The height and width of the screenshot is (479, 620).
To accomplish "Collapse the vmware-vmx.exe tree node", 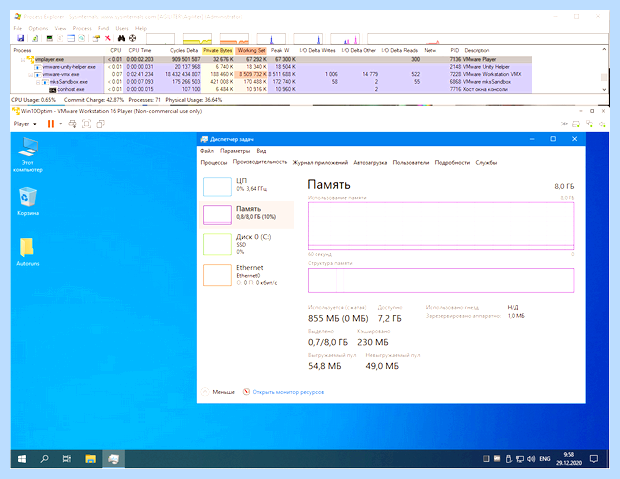I will point(30,75).
